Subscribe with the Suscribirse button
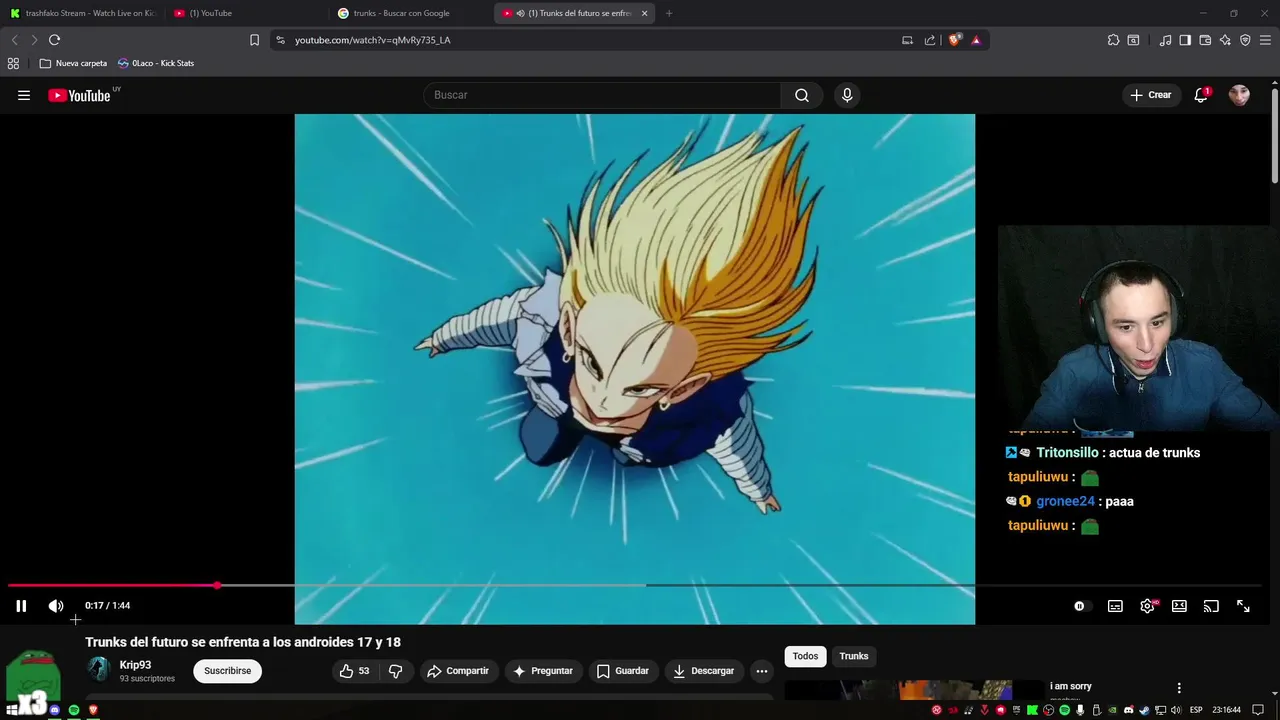 point(228,671)
